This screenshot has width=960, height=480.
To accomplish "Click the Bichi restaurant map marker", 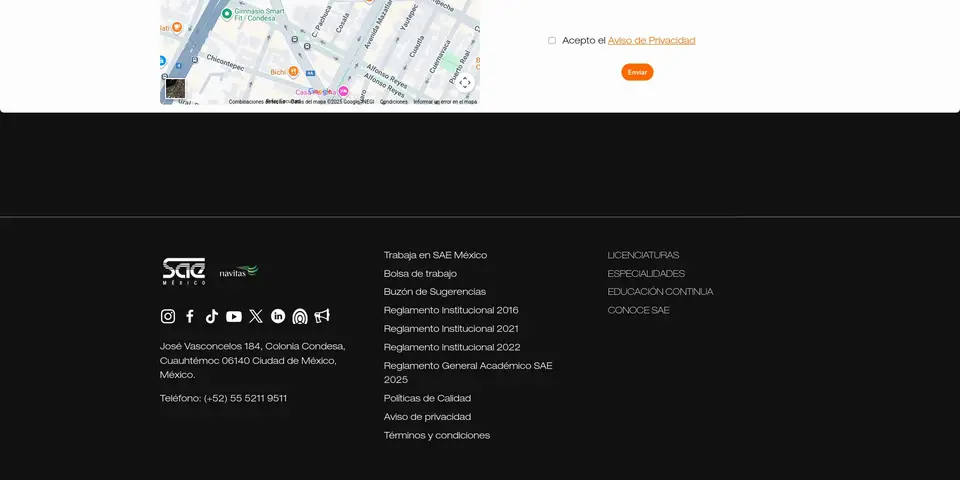I will coord(293,71).
